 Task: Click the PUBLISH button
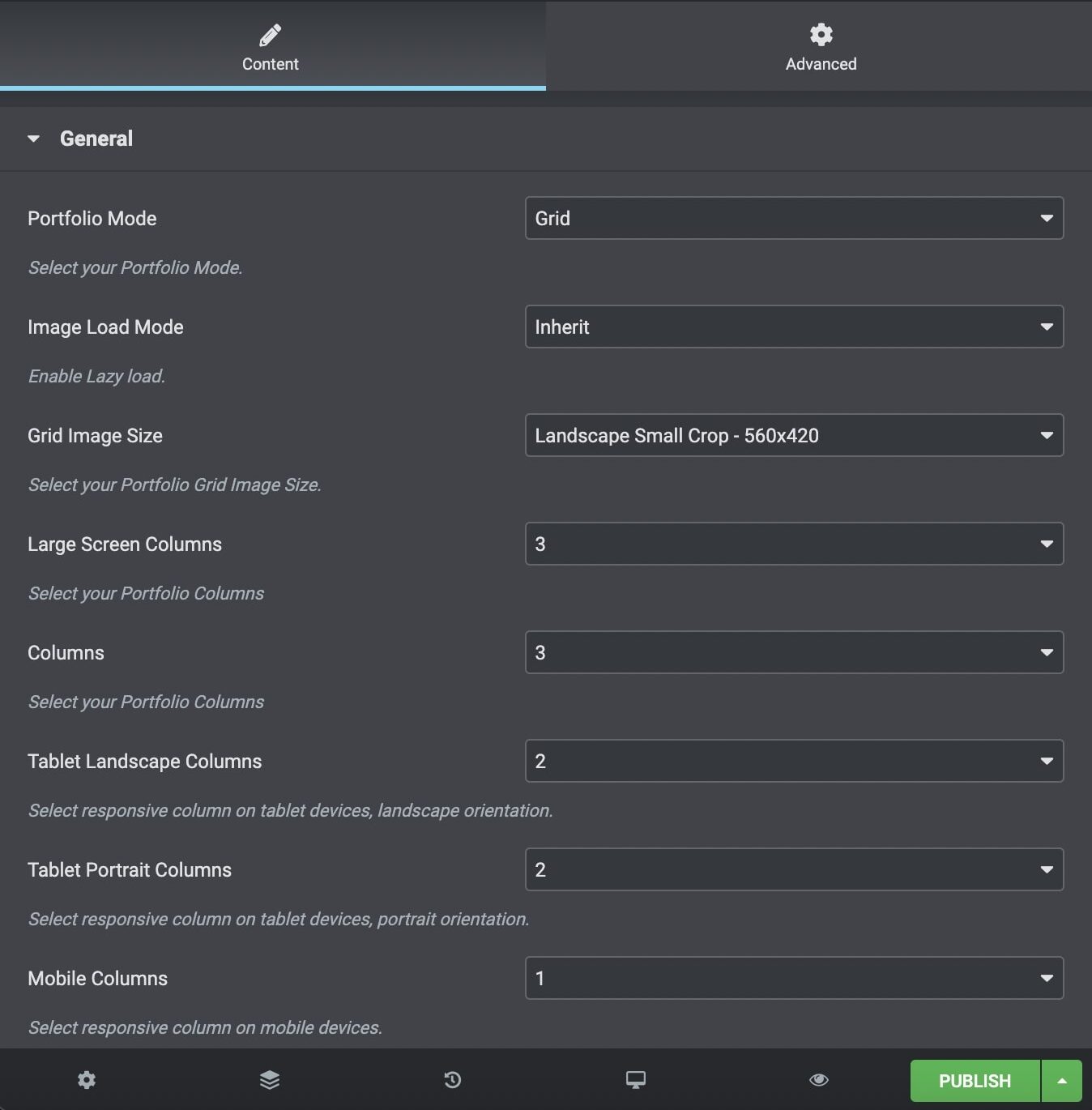tap(975, 1081)
